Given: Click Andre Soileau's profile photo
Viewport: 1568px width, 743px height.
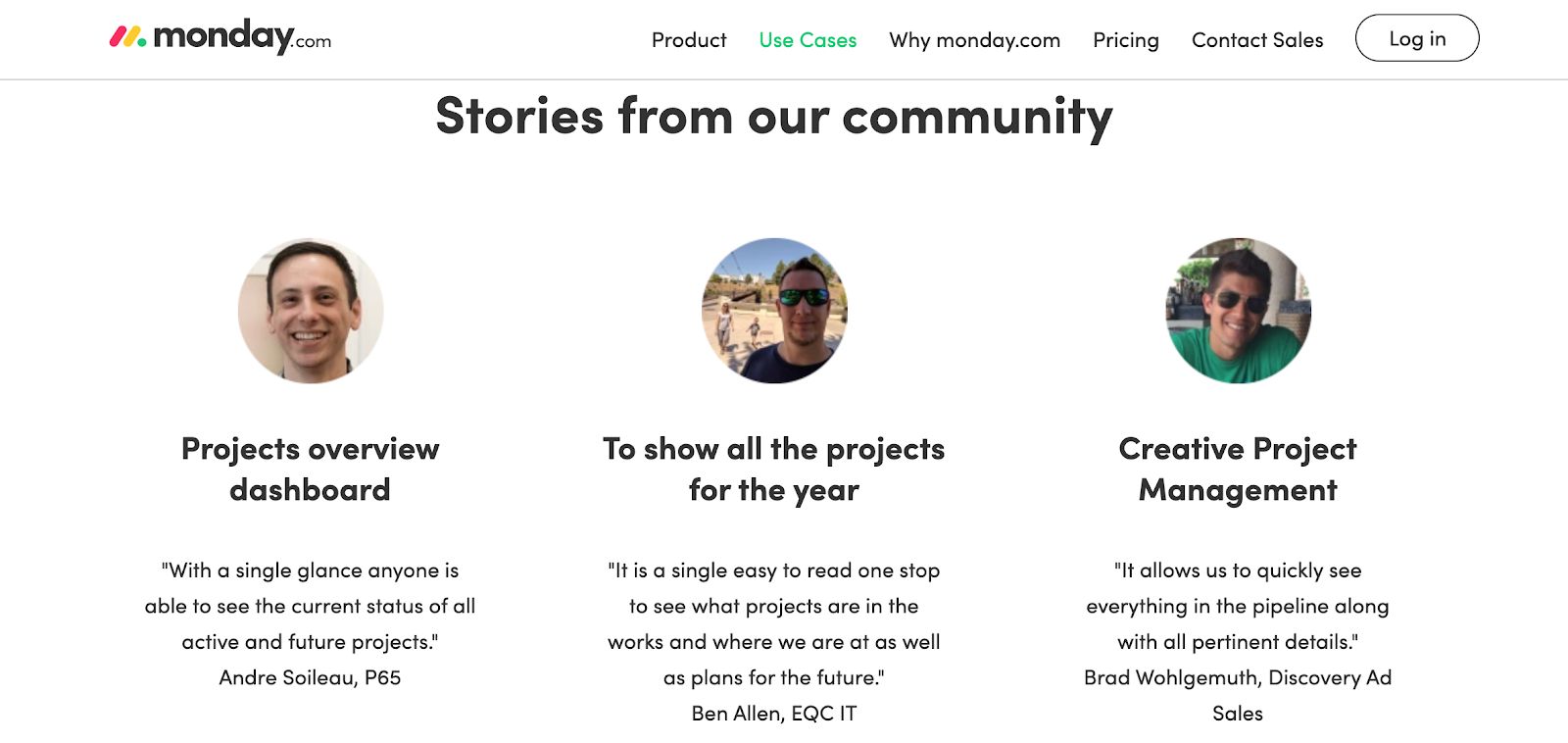Looking at the screenshot, I should [311, 311].
